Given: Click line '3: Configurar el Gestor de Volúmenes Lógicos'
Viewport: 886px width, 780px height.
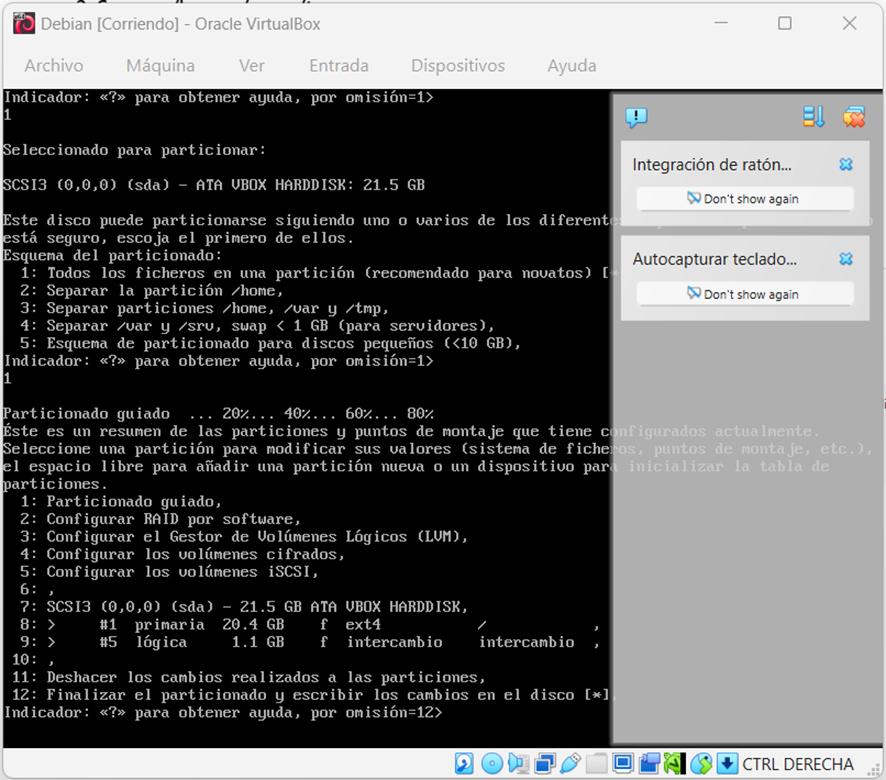Looking at the screenshot, I should tap(244, 536).
